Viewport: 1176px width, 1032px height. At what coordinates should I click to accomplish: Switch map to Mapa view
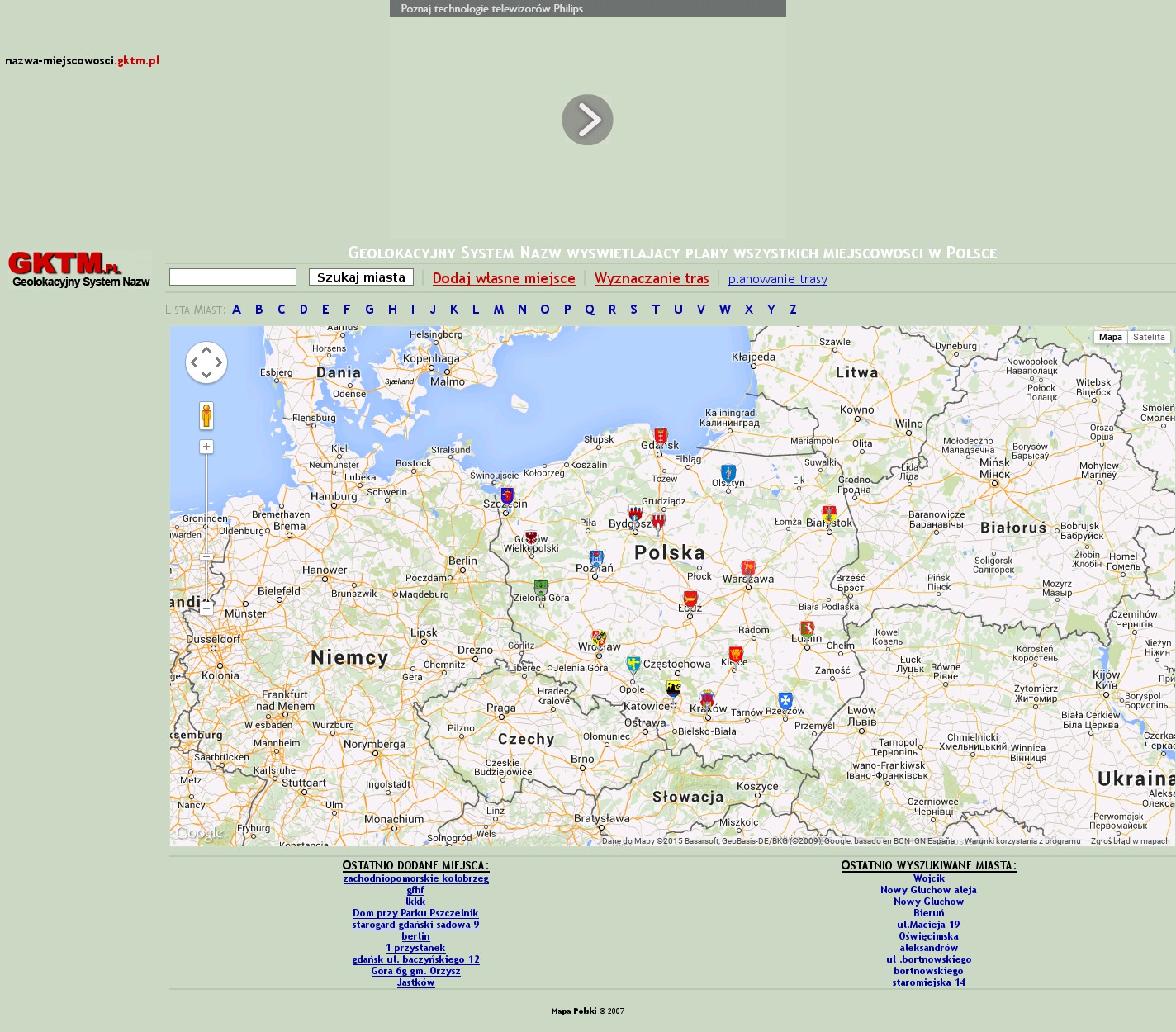coord(1110,337)
